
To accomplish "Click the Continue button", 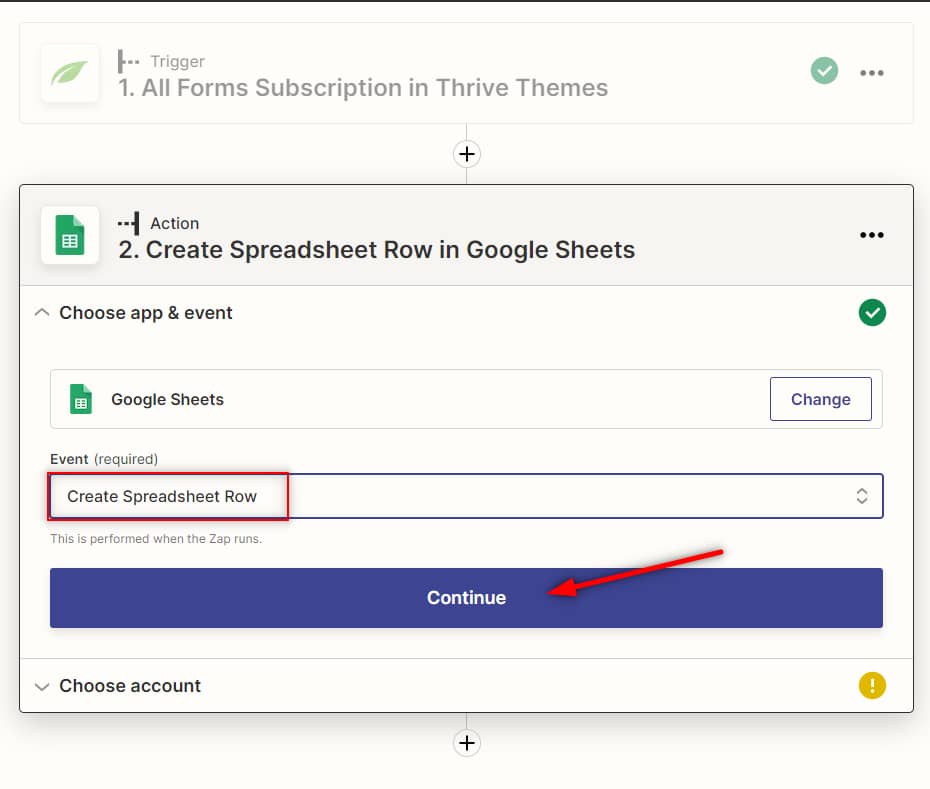I will point(466,598).
